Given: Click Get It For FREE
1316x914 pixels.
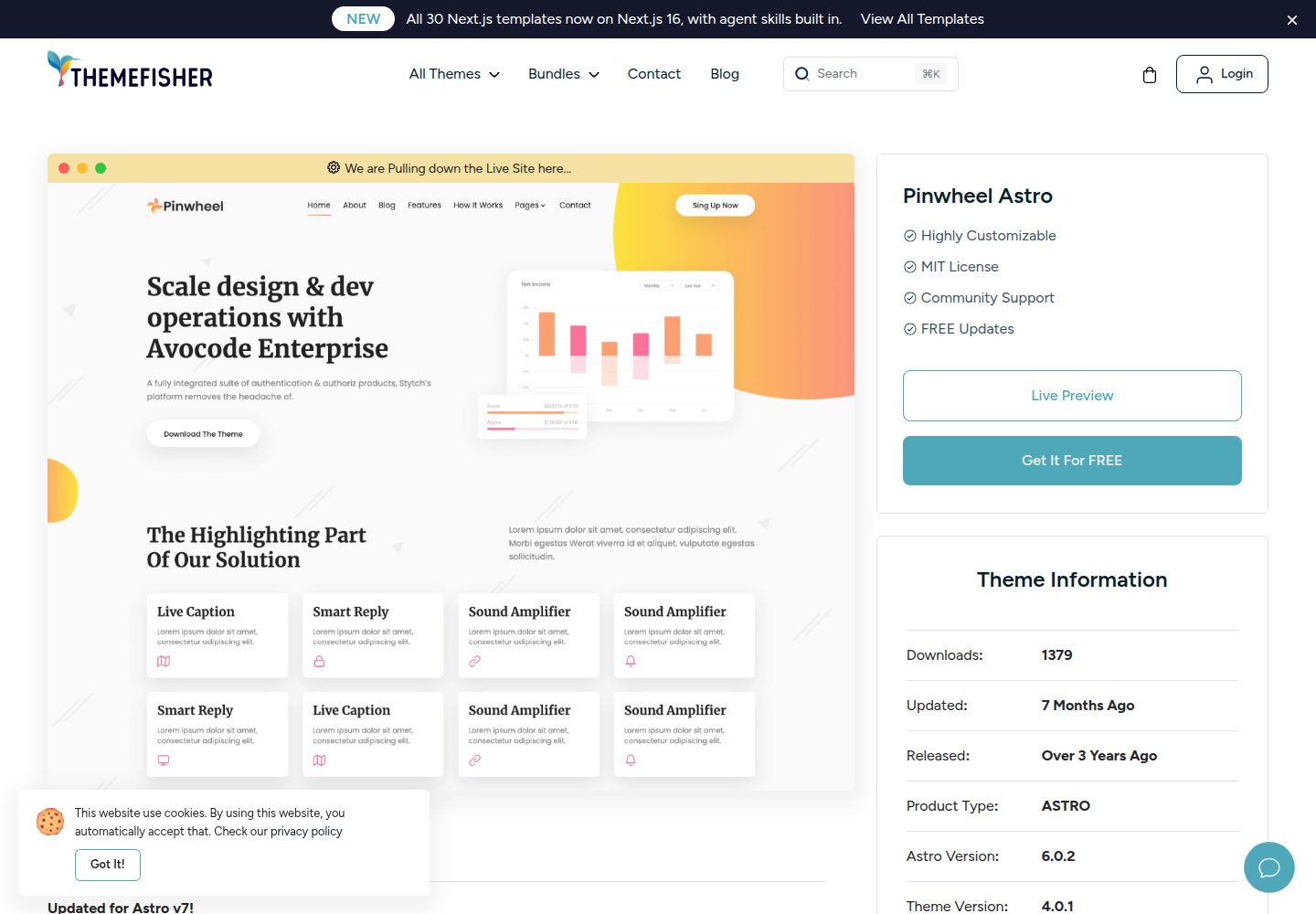Looking at the screenshot, I should tap(1072, 461).
